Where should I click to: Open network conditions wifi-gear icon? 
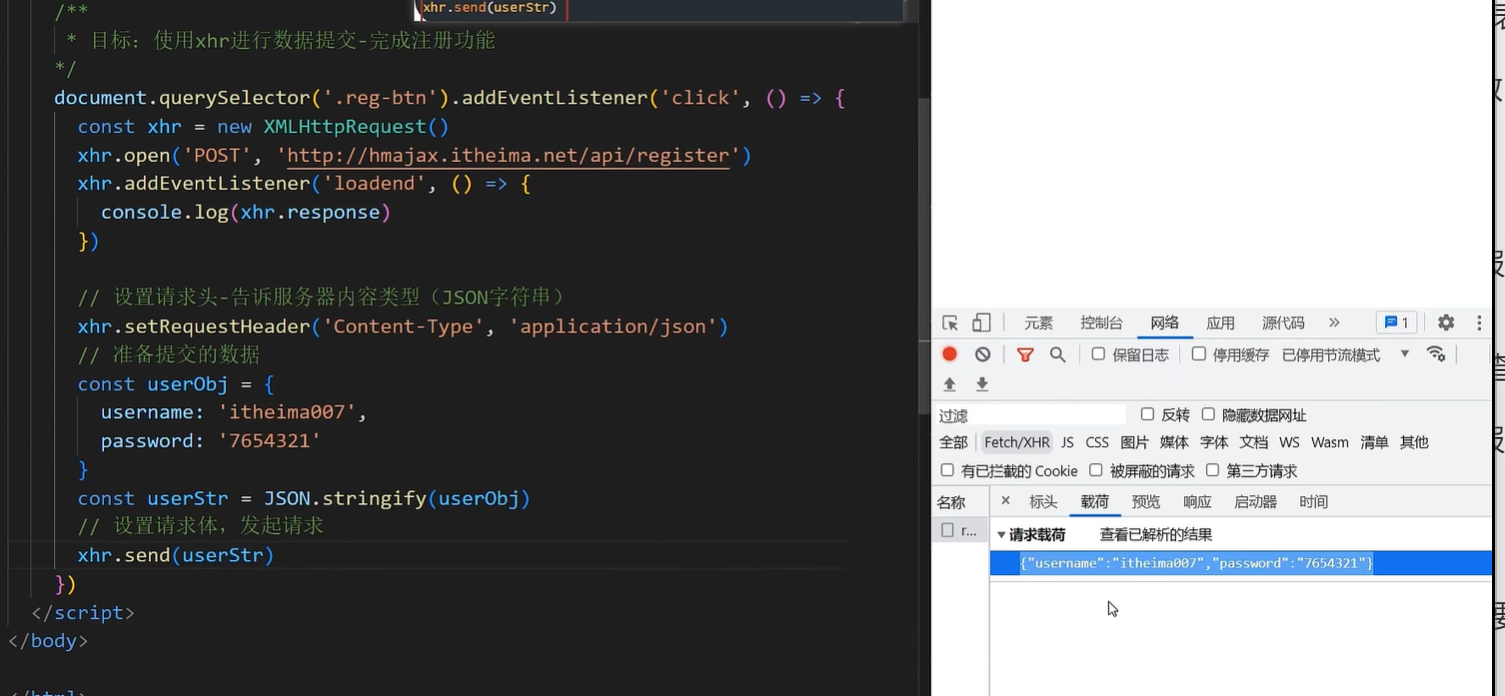1436,354
